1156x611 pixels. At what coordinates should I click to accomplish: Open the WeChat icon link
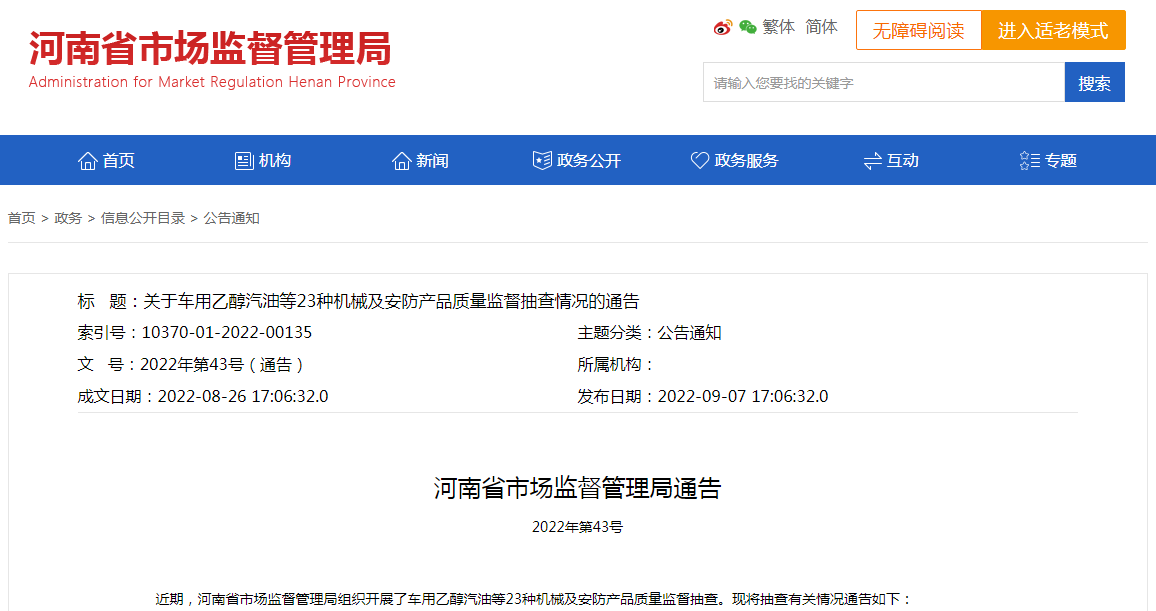[748, 27]
